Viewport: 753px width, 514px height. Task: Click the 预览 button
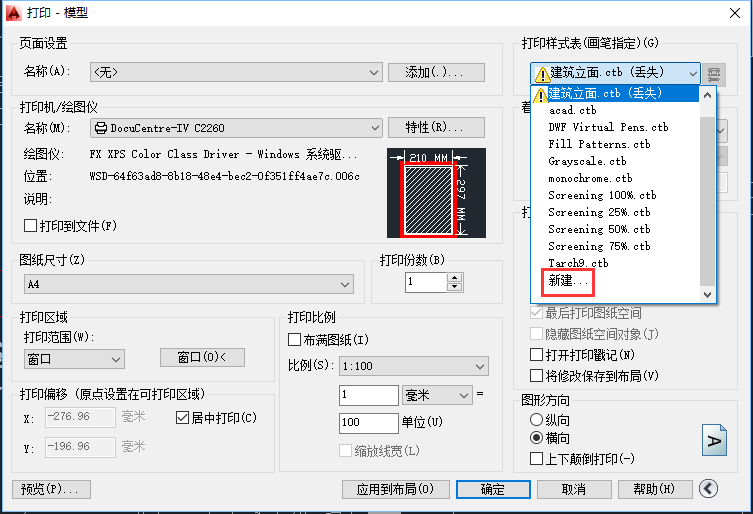(51, 489)
